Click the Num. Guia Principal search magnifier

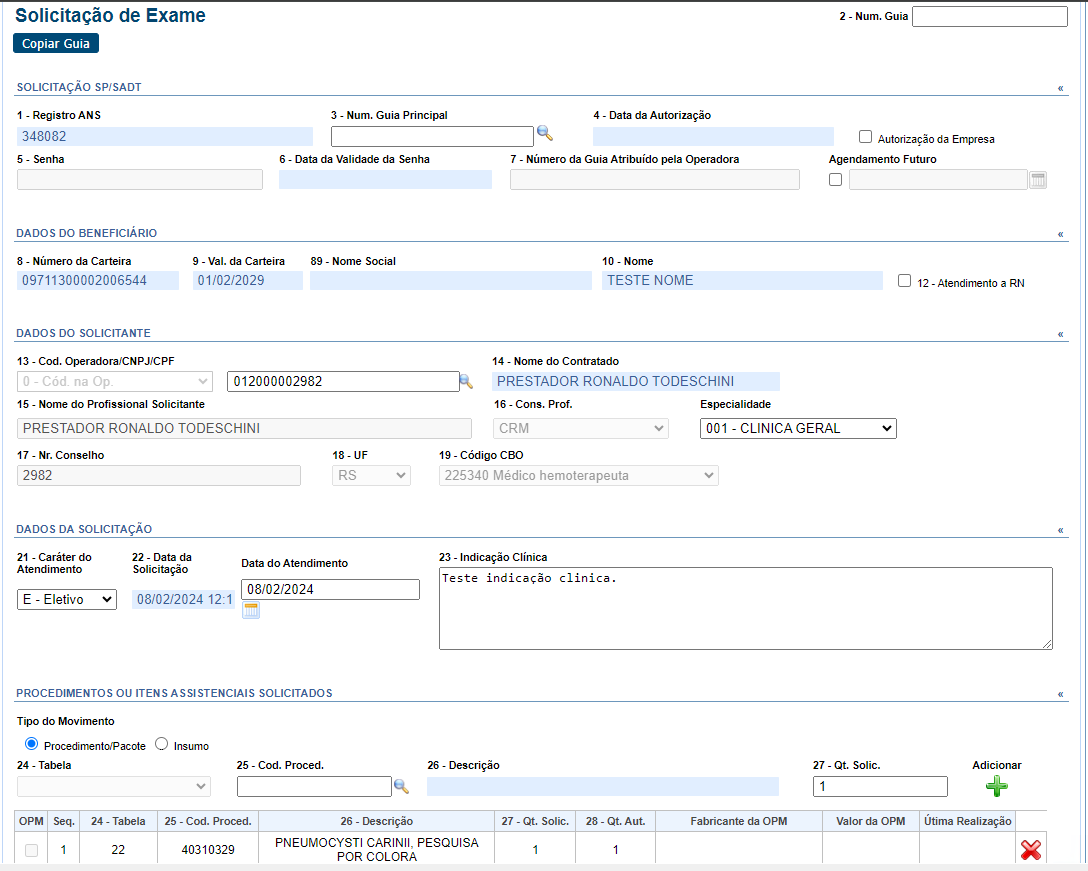544,133
